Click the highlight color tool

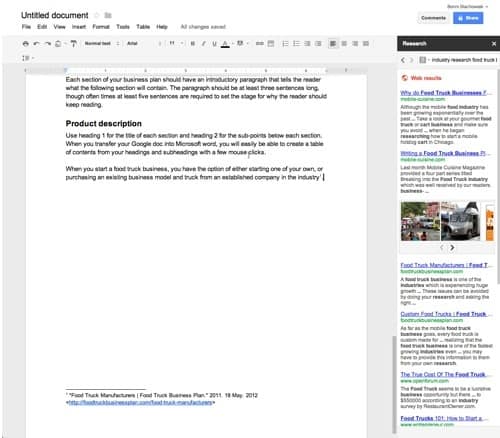tap(240, 44)
